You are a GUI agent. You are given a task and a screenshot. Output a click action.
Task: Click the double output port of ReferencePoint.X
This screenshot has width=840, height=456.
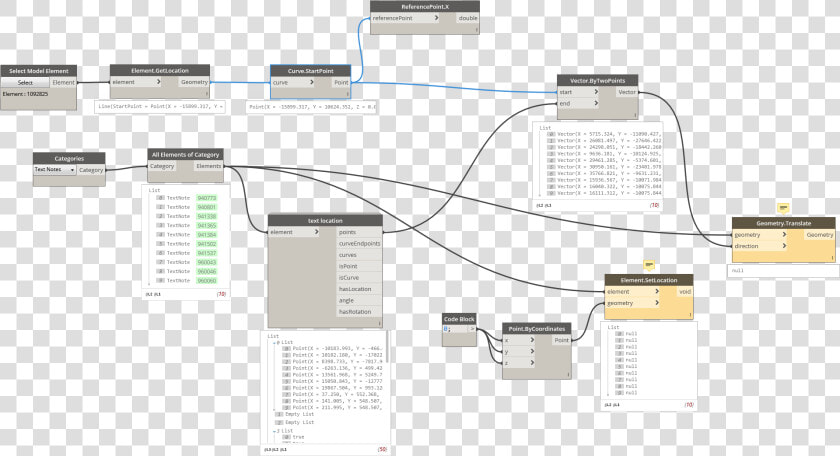[468, 18]
